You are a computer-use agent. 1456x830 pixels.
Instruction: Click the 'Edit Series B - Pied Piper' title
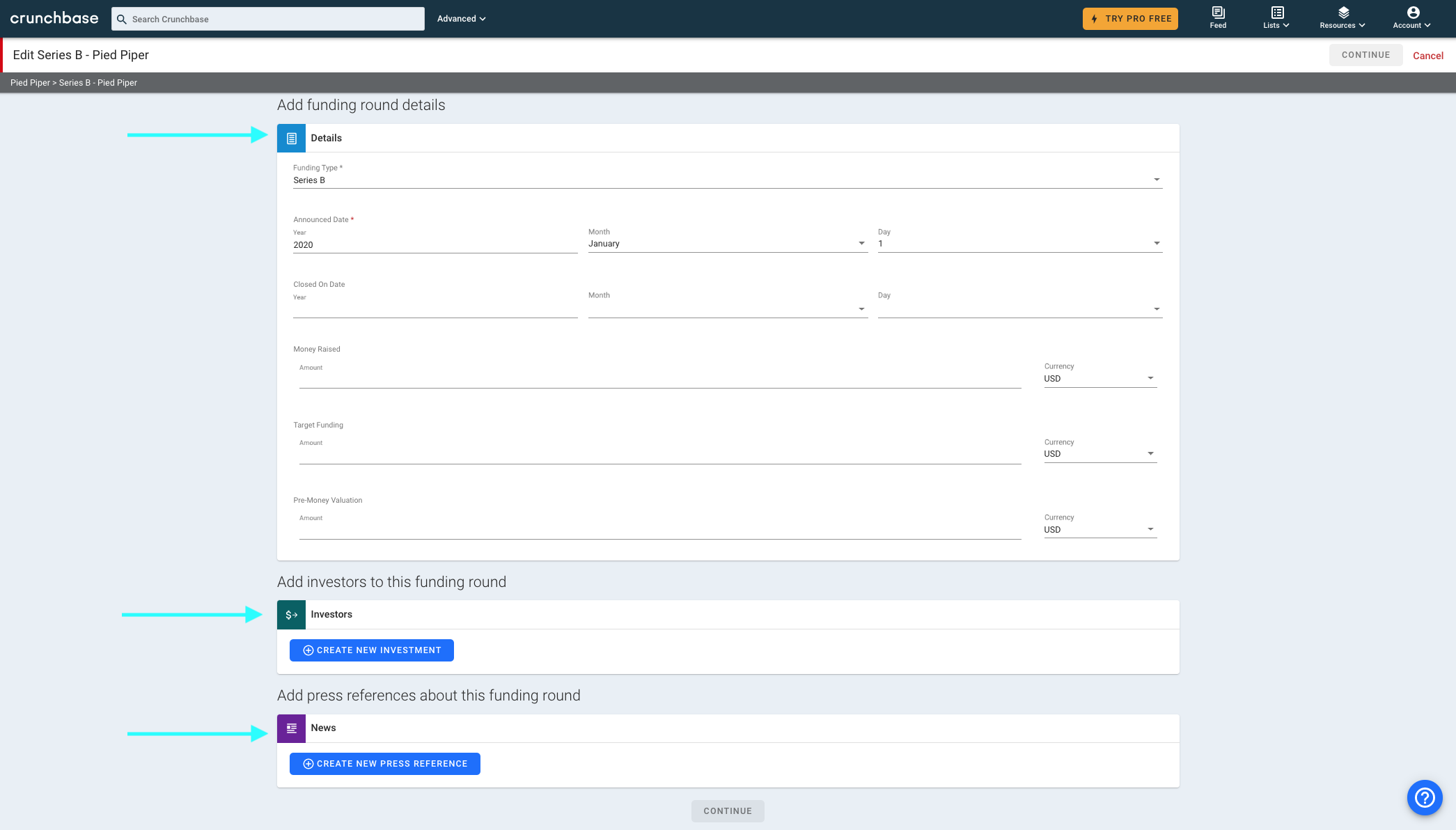(x=81, y=55)
